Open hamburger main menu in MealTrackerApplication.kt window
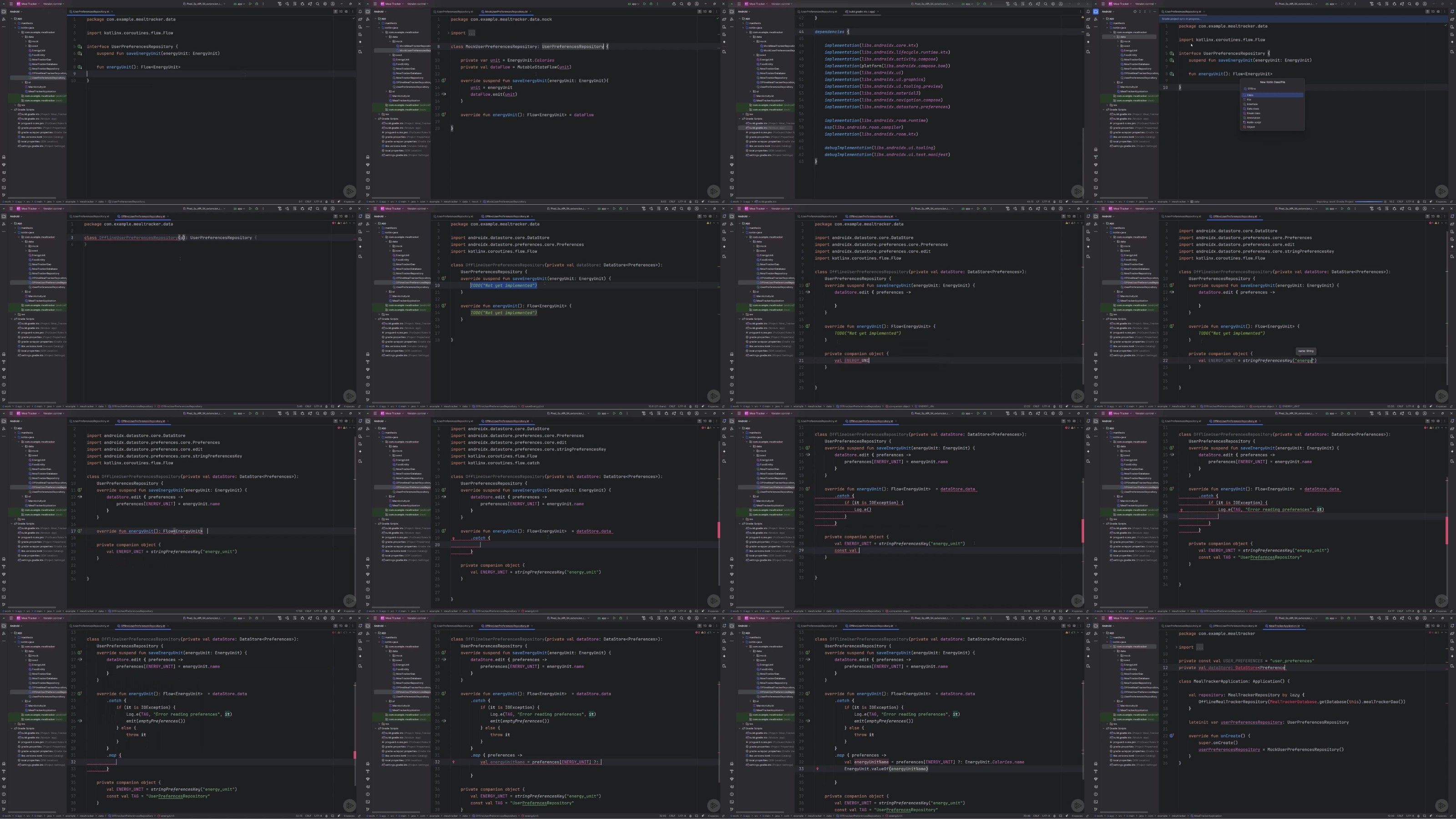 coord(1103,618)
